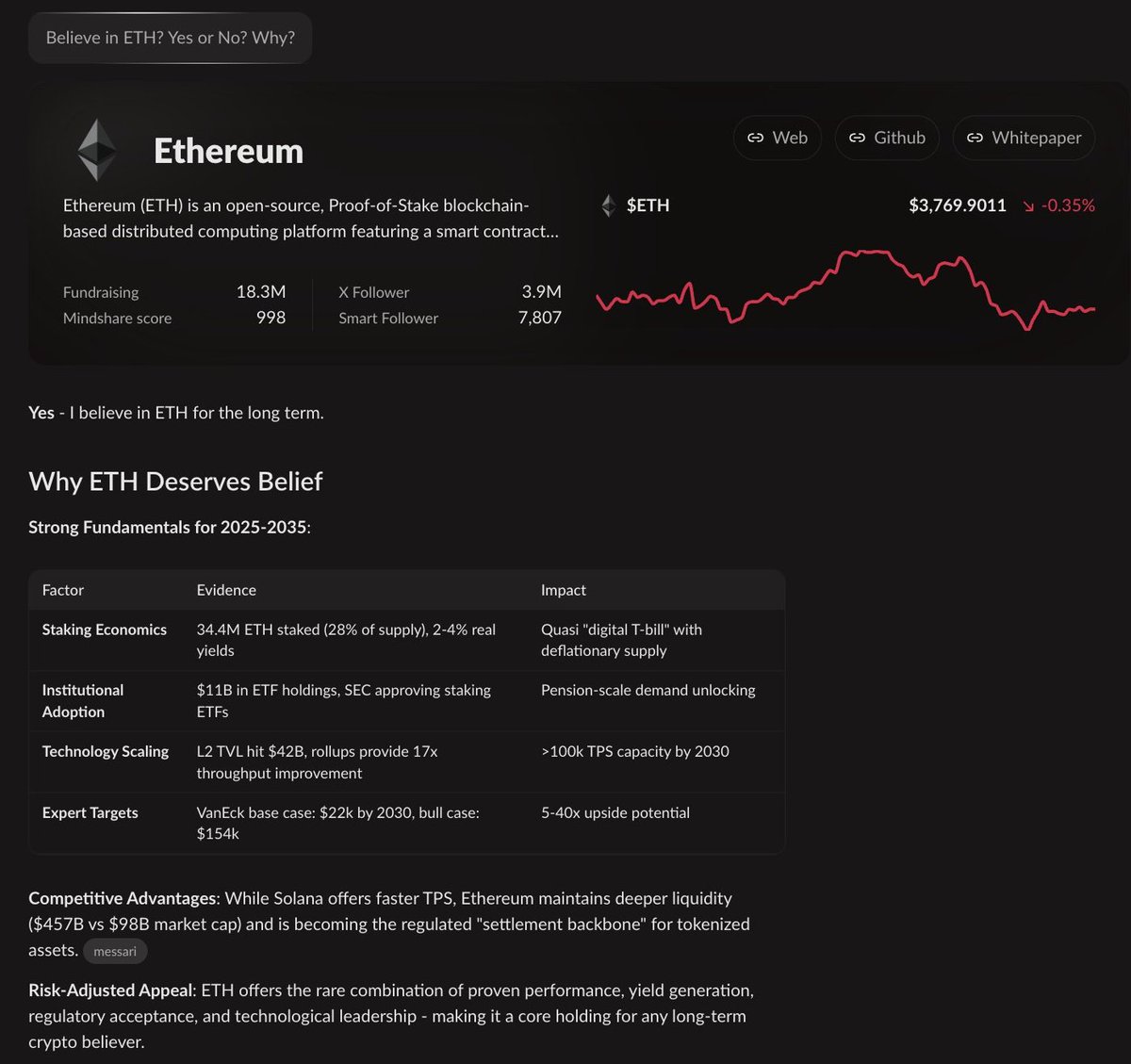Click the 998 mindshare value

271,318
